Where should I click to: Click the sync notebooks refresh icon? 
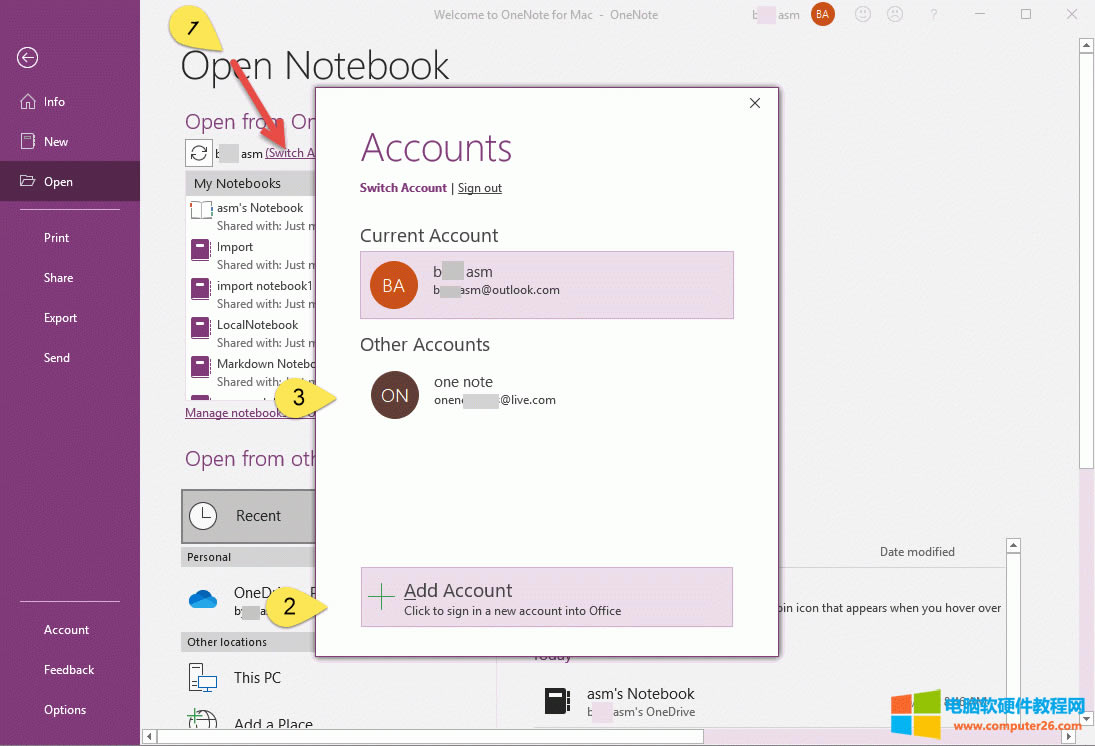[x=199, y=153]
